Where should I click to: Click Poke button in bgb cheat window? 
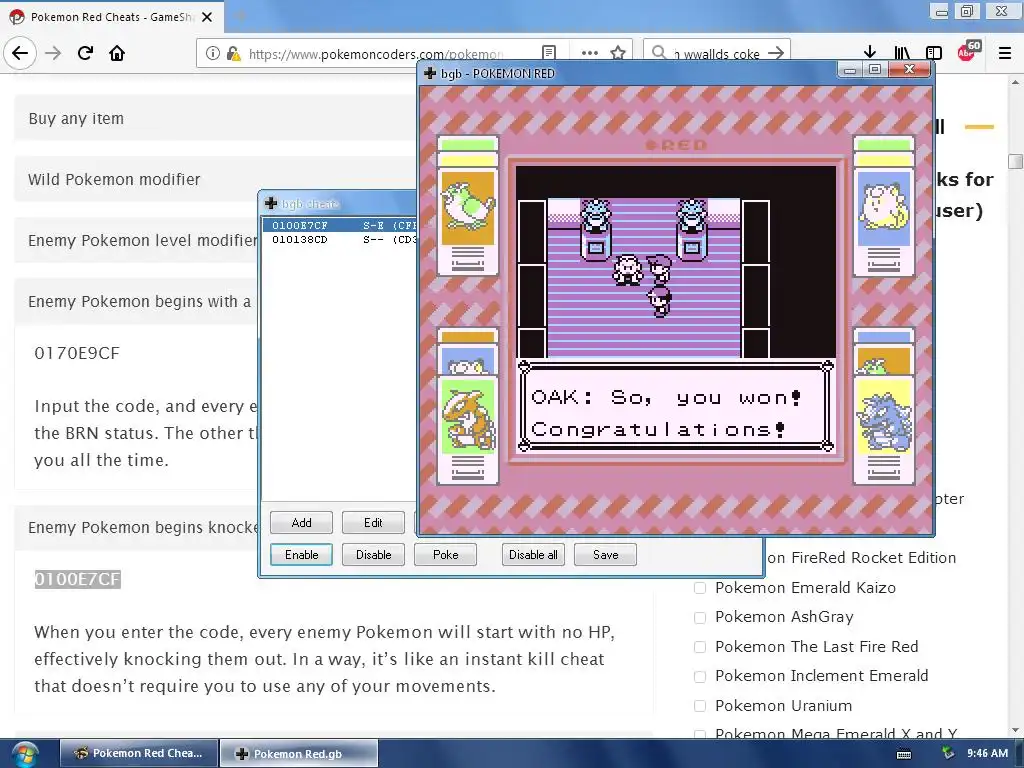445,554
